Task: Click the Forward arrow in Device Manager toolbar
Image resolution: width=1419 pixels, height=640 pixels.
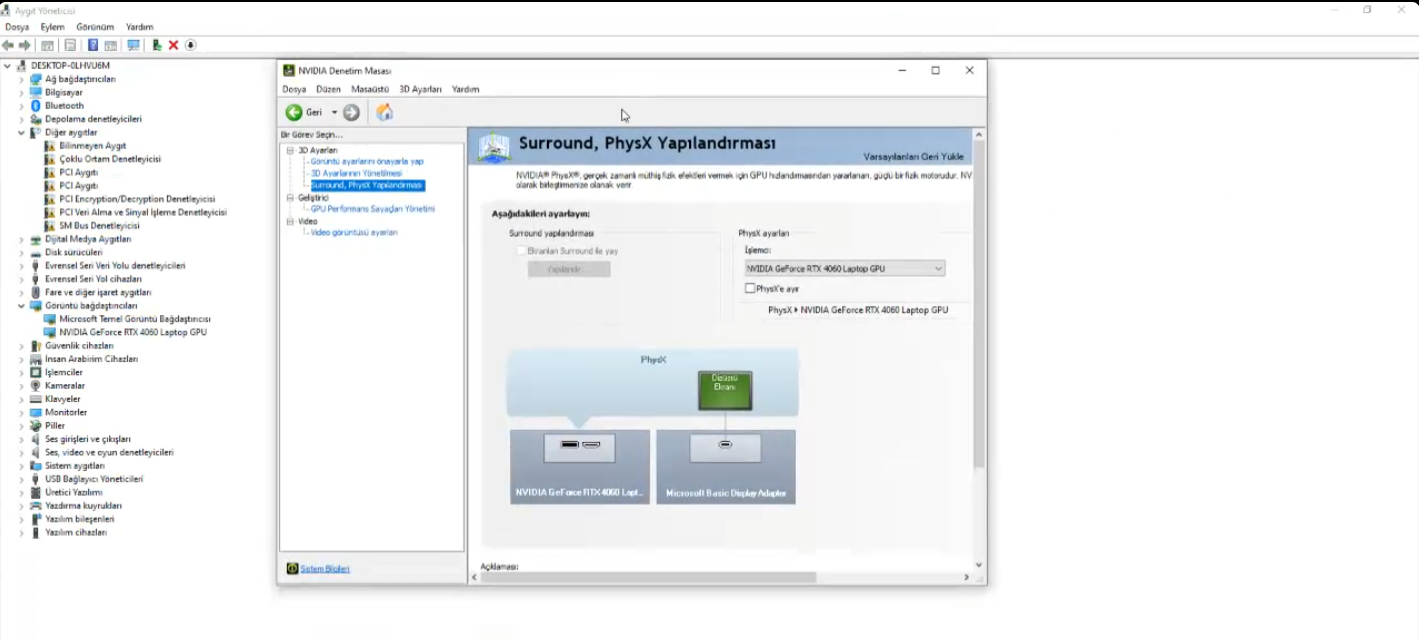Action: pos(25,45)
